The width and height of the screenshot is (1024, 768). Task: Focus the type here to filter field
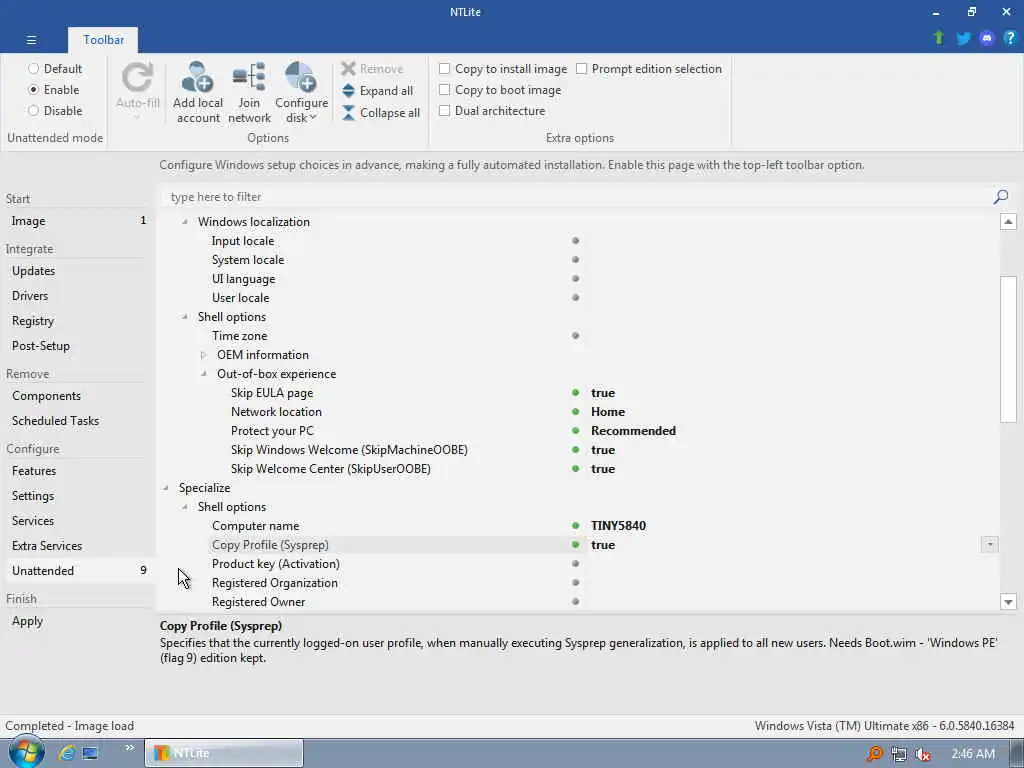pos(577,197)
